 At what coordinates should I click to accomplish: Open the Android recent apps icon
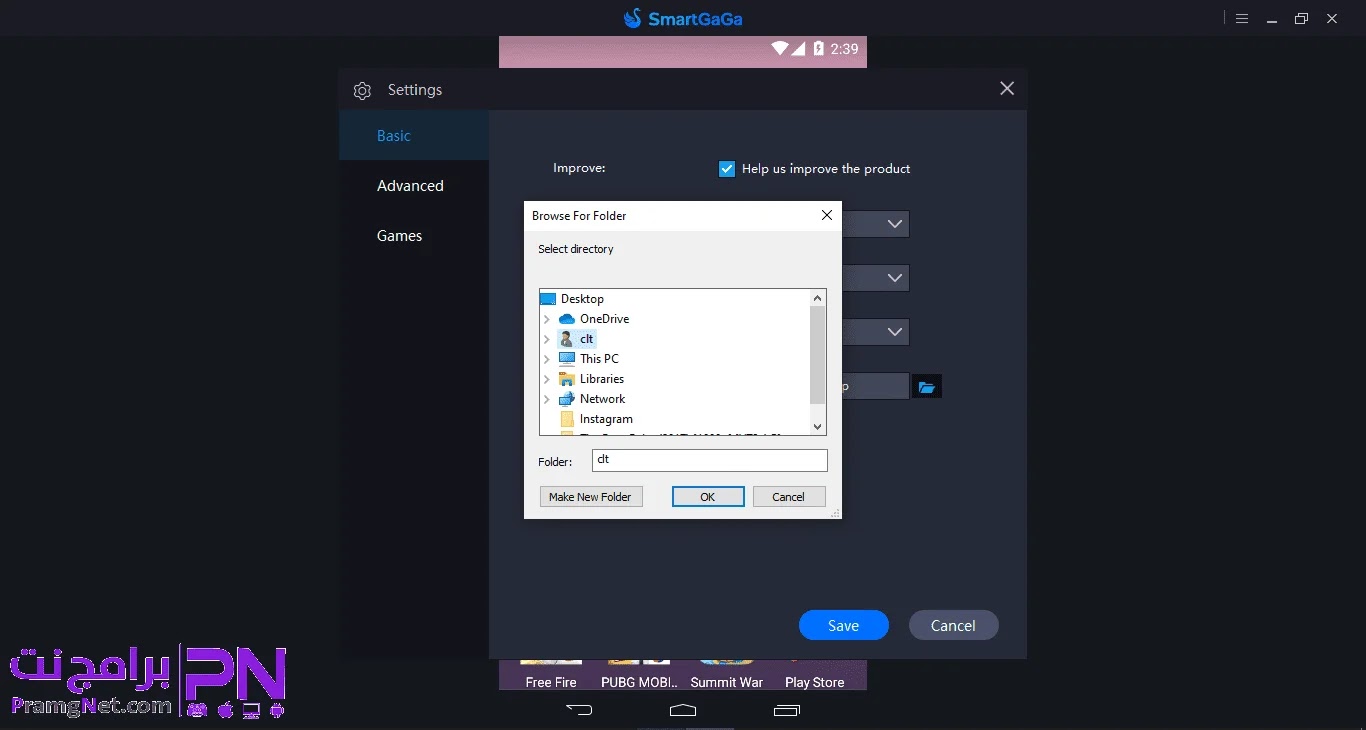[x=787, y=710]
